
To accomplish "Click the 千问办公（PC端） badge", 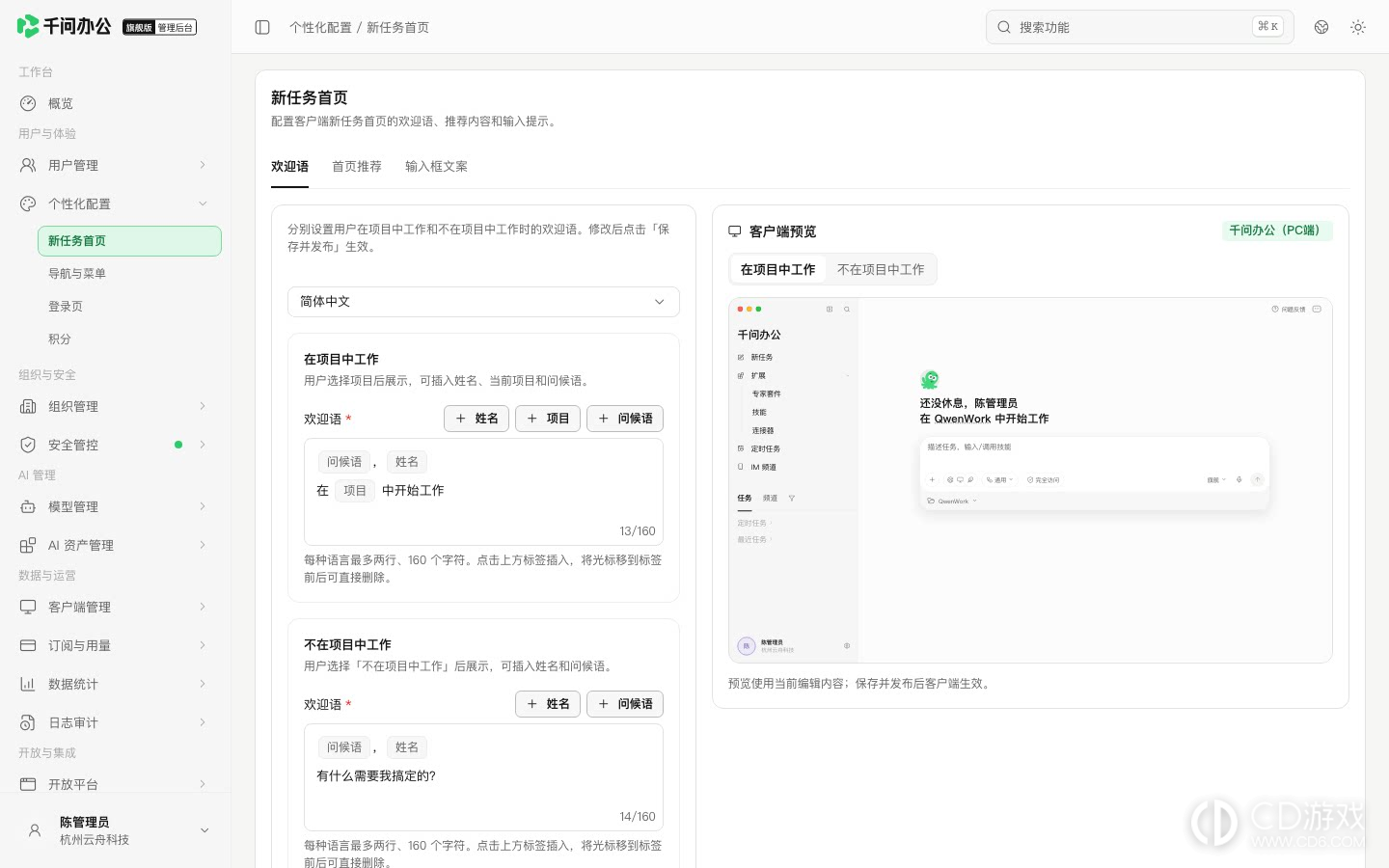I will point(1277,231).
